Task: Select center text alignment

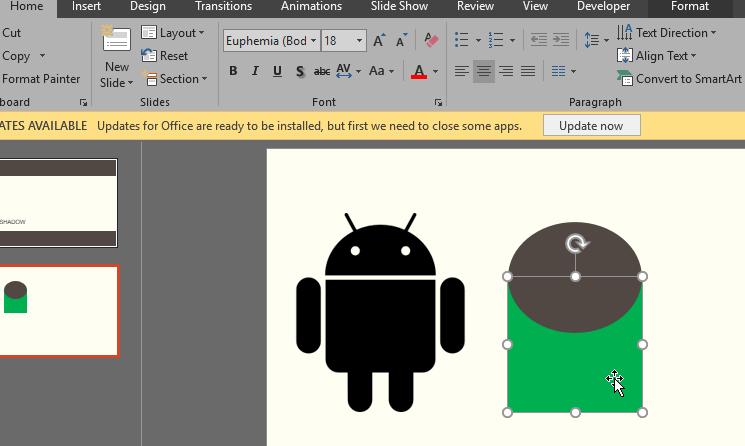Action: pyautogui.click(x=484, y=71)
